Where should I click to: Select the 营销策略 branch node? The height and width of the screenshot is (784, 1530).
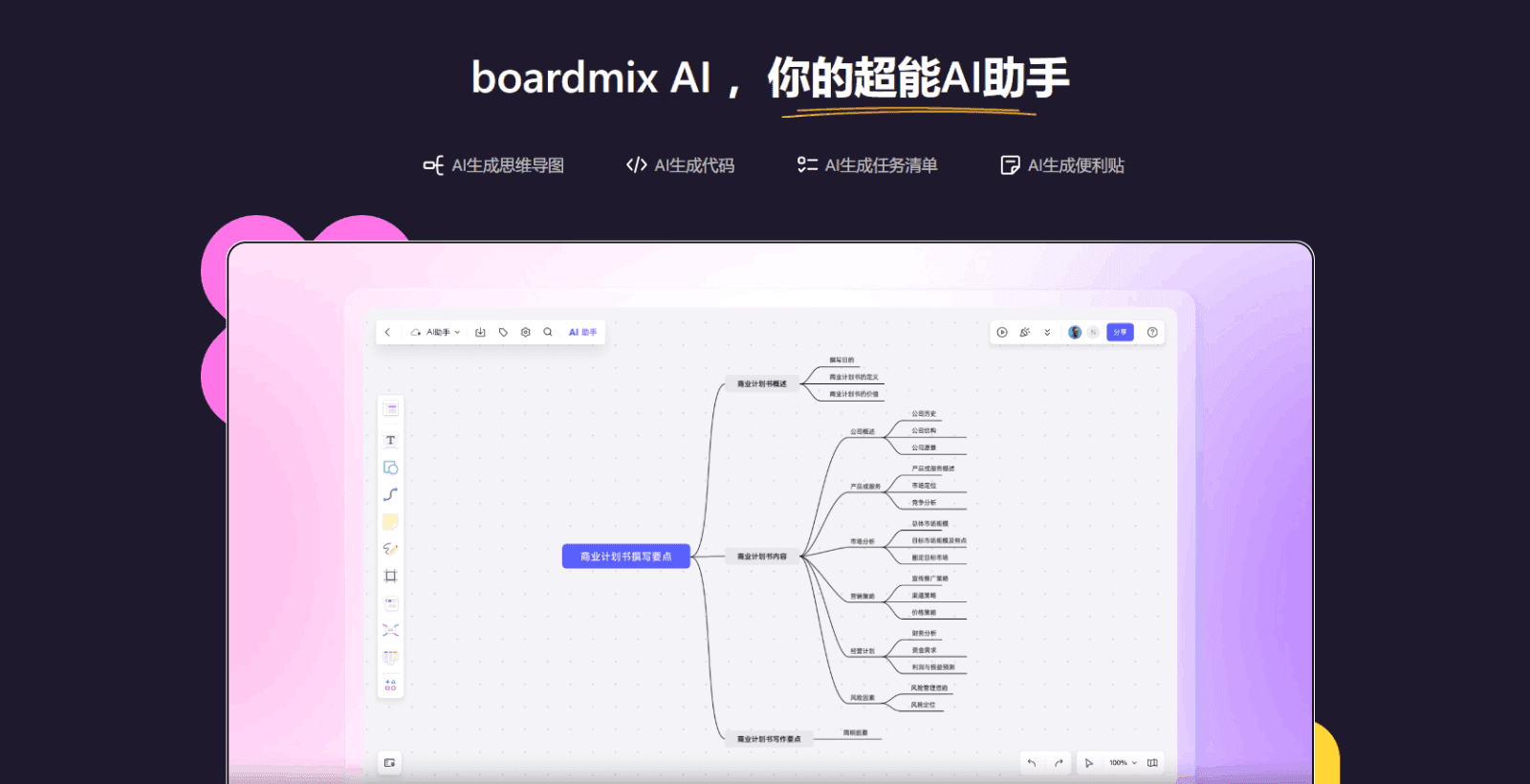pos(863,597)
